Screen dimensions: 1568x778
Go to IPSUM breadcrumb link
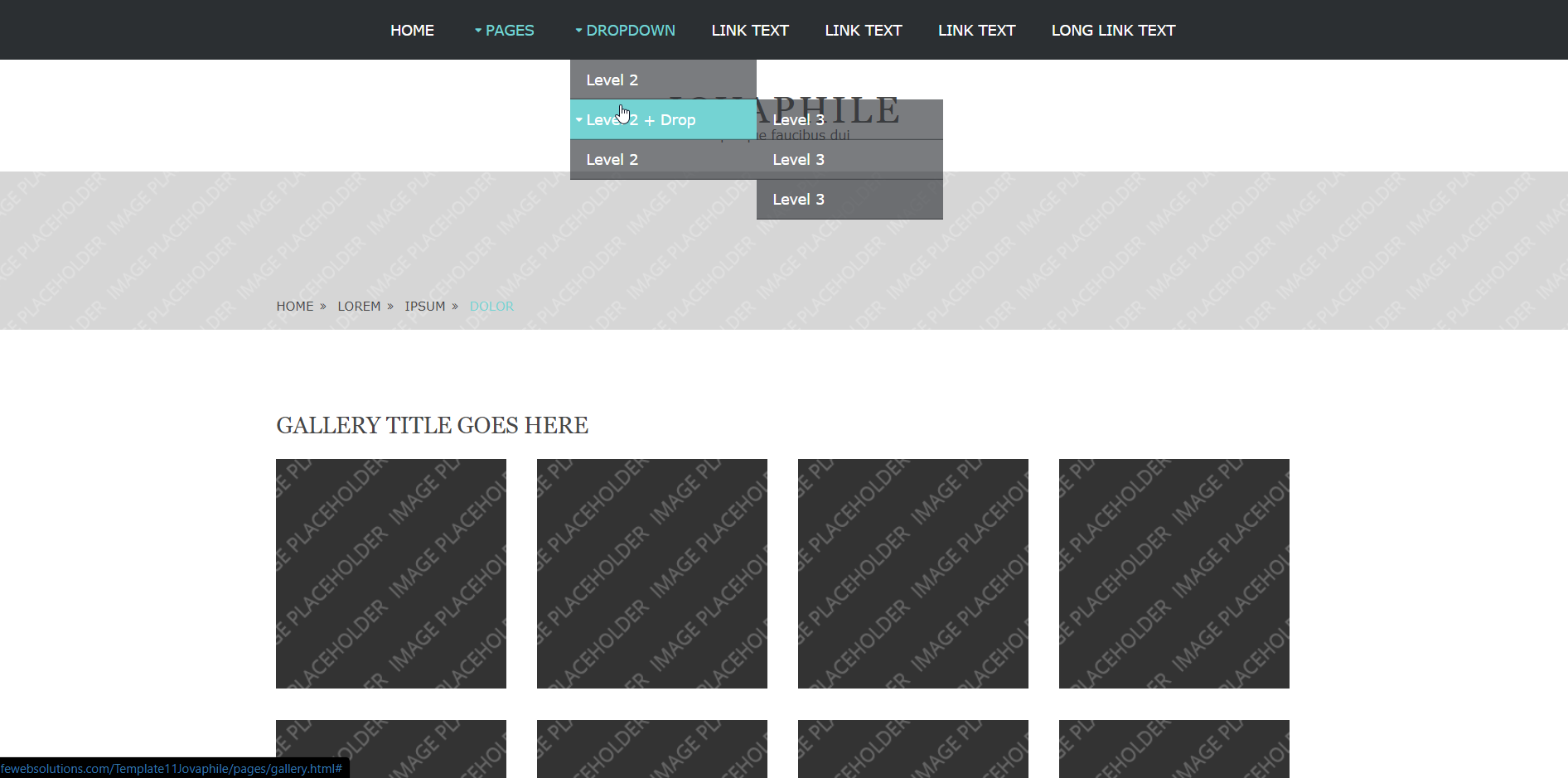425,307
